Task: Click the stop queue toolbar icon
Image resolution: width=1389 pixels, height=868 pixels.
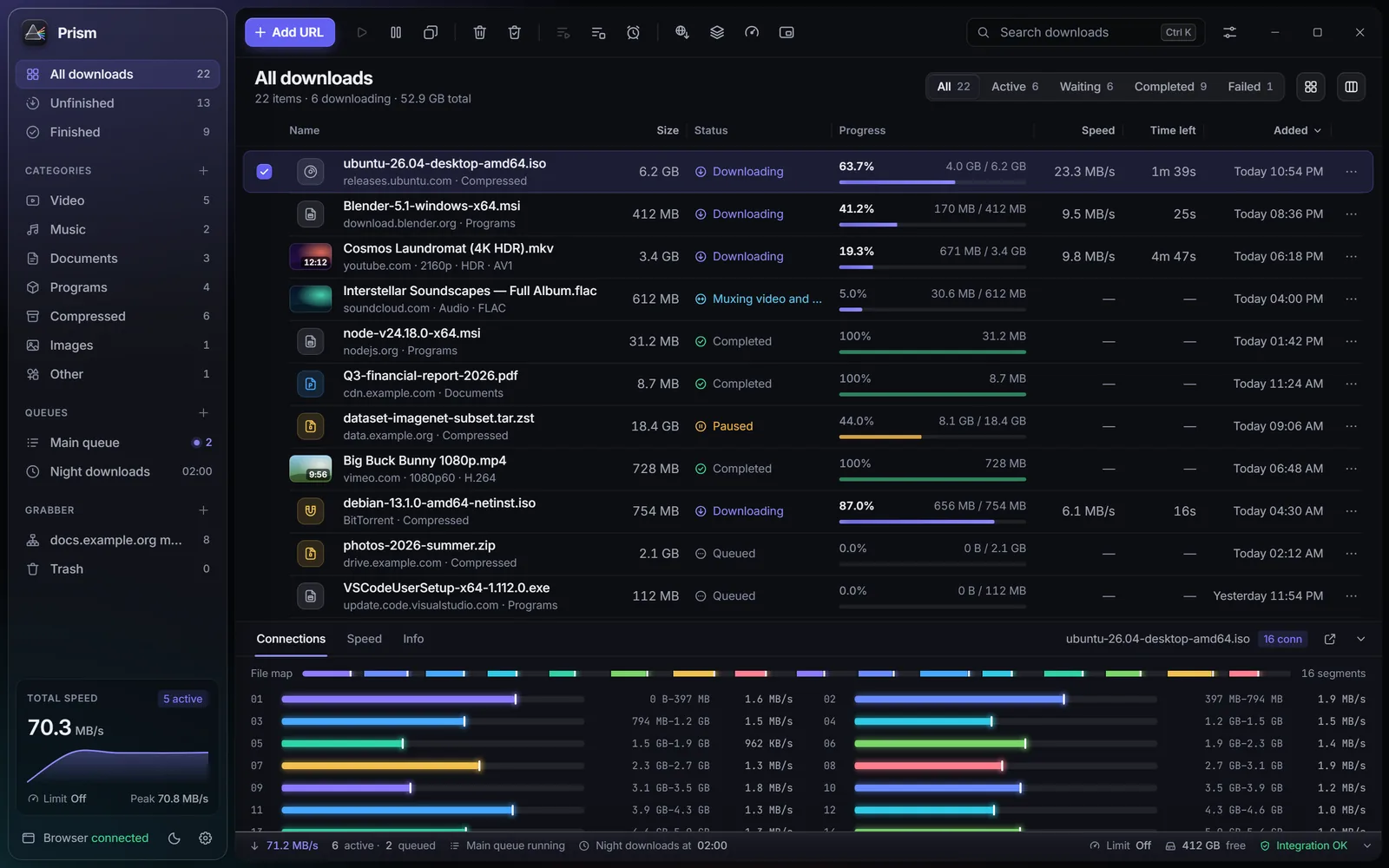Action: pyautogui.click(x=598, y=32)
